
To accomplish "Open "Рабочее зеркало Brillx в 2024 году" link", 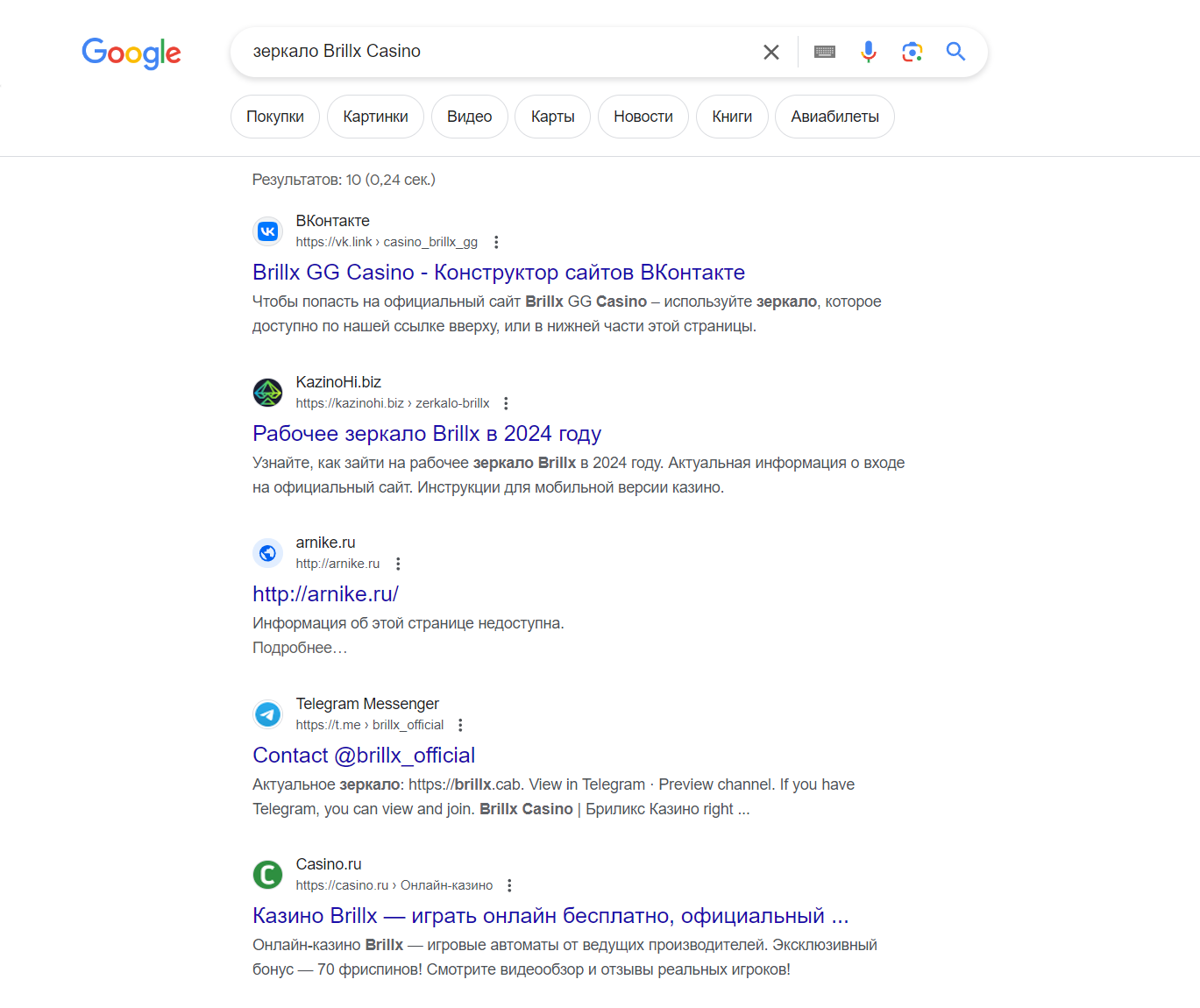I will click(427, 434).
